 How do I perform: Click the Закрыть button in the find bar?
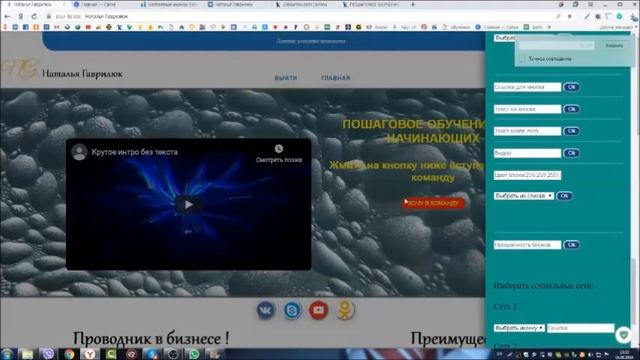614,45
